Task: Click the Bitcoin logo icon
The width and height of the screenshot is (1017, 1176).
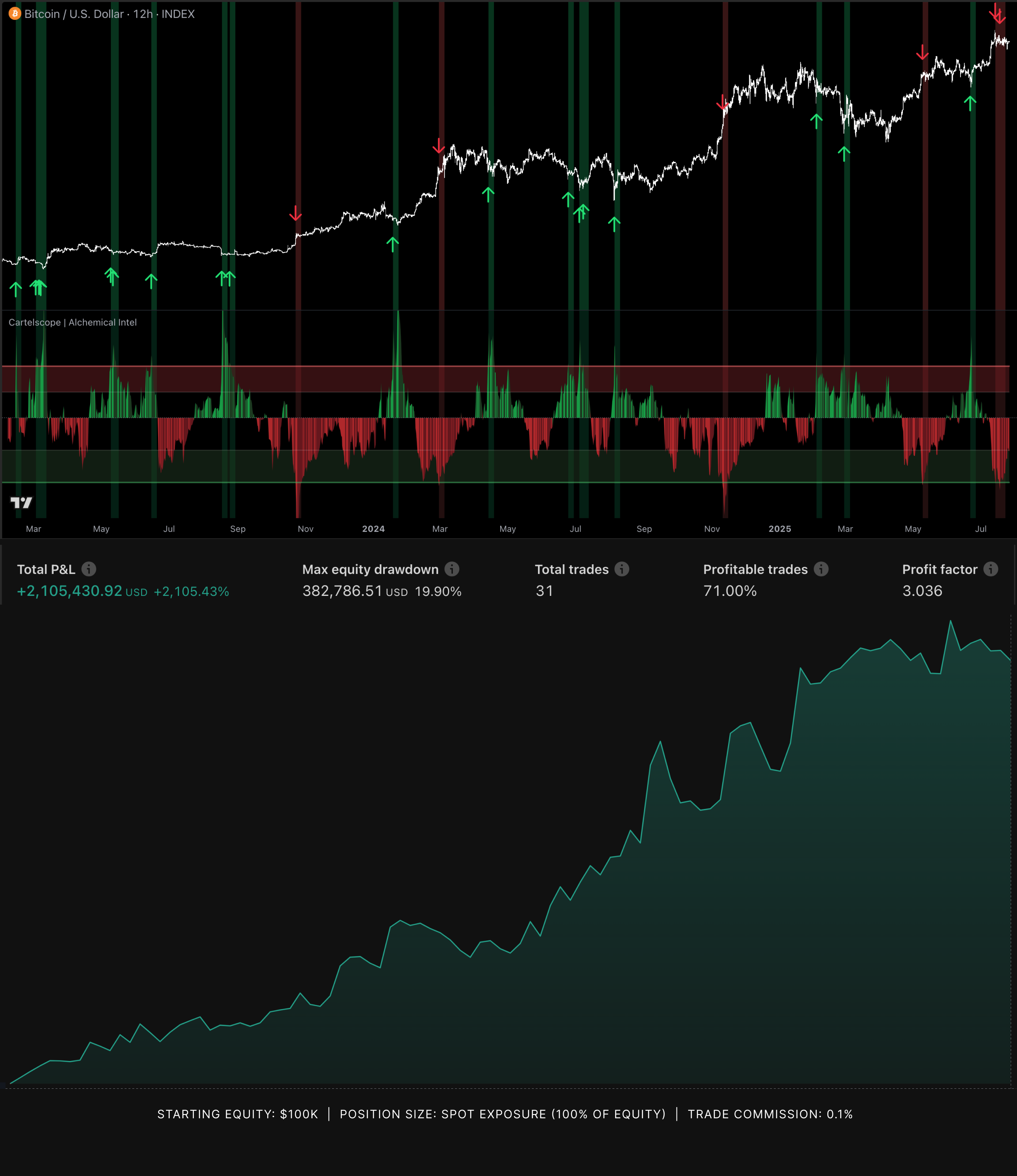Action: tap(15, 14)
